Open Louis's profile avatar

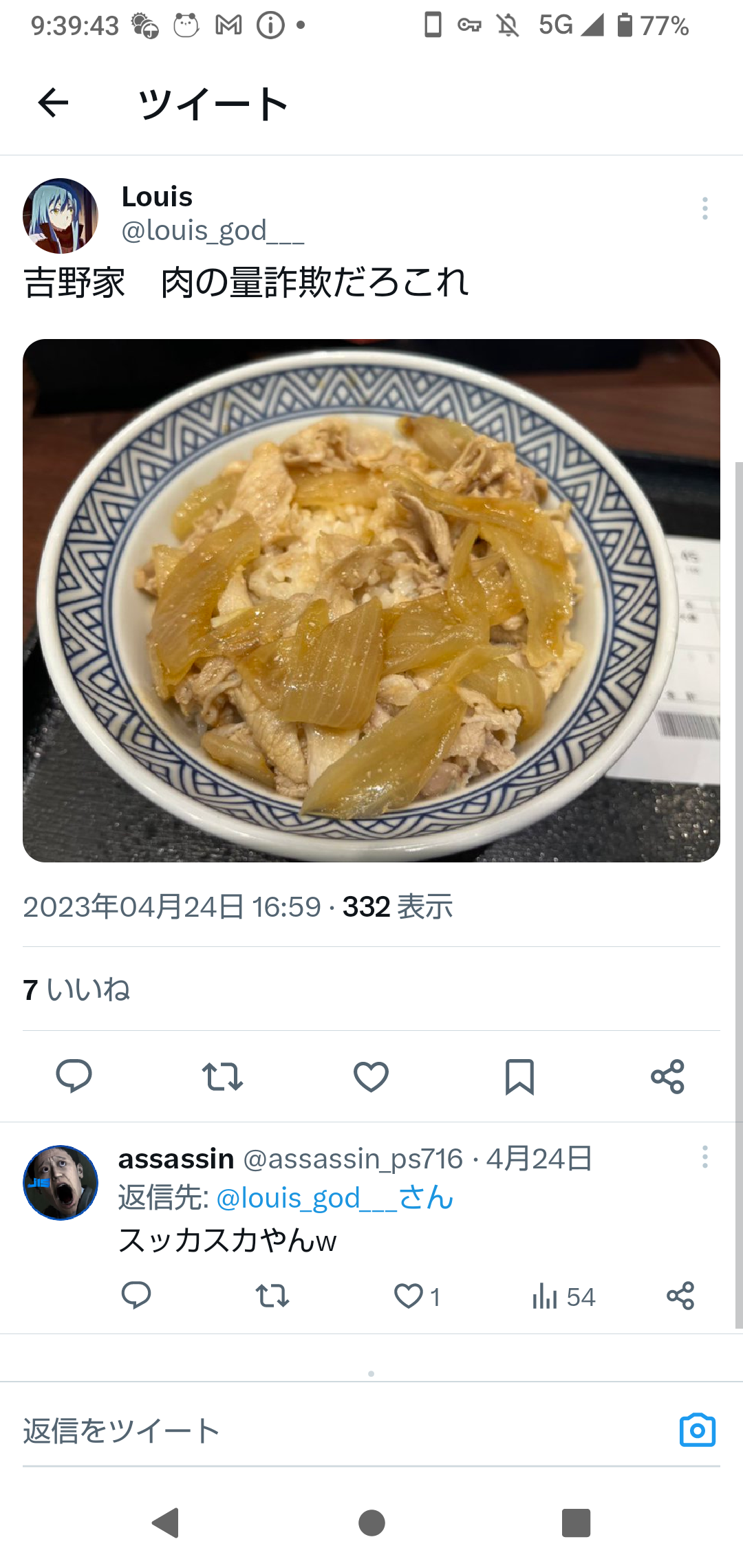tap(61, 216)
